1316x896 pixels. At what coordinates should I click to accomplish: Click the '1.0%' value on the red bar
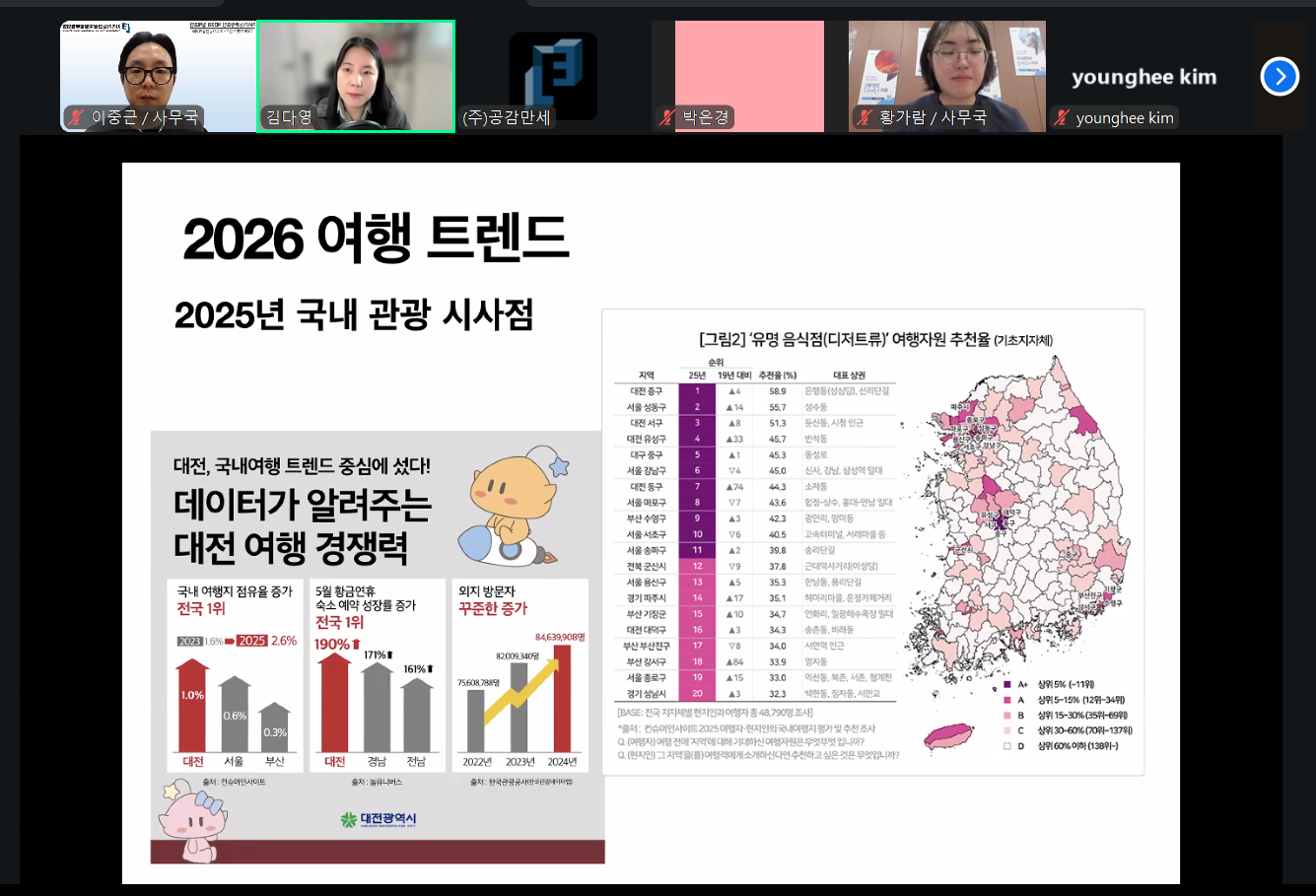pyautogui.click(x=192, y=696)
